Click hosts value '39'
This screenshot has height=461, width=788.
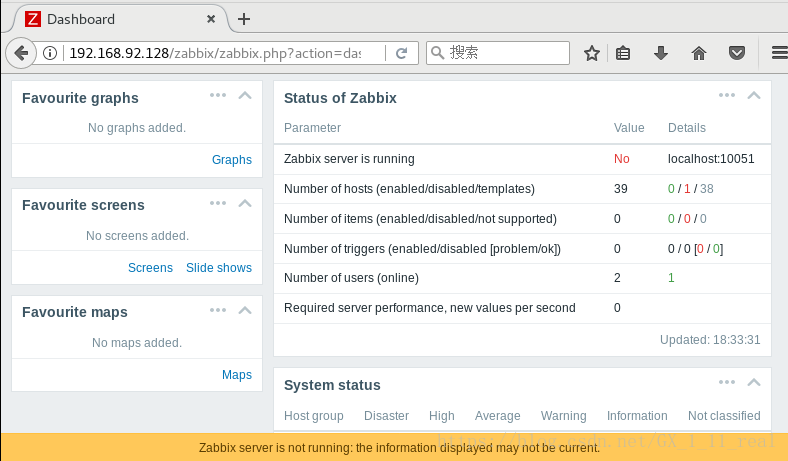click(621, 189)
